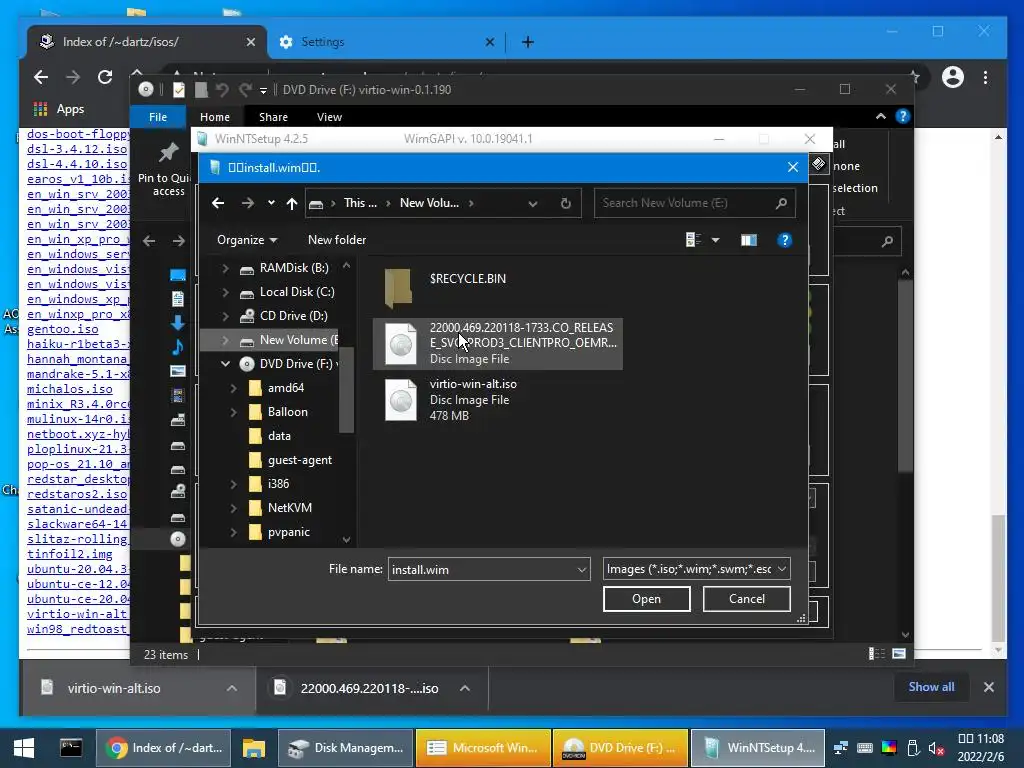1024x768 pixels.
Task: Open Explorer View ribbon tab
Action: pos(329,117)
